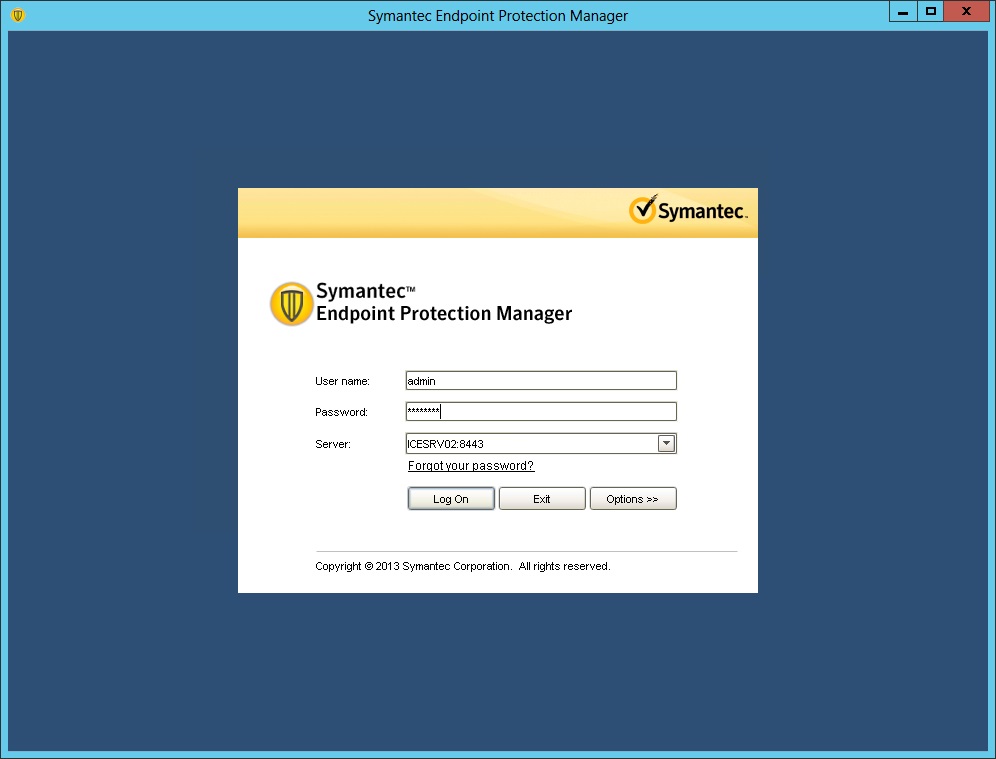Click the yellow checkmark Symantec logo
The image size is (996, 759).
point(643,210)
